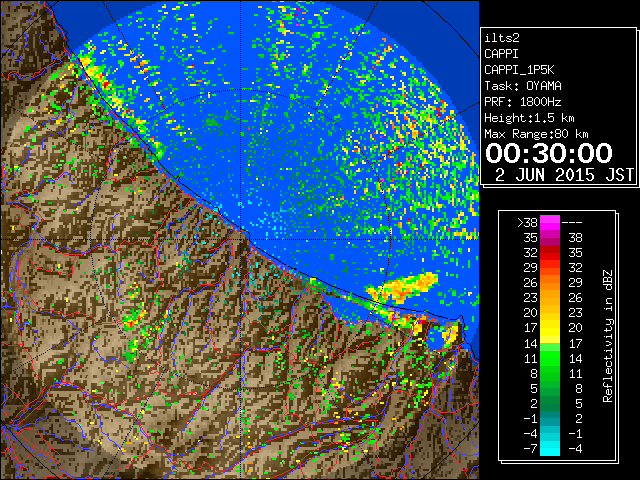
Task: Click the red 32-35 dBZ legend band
Action: [550, 253]
